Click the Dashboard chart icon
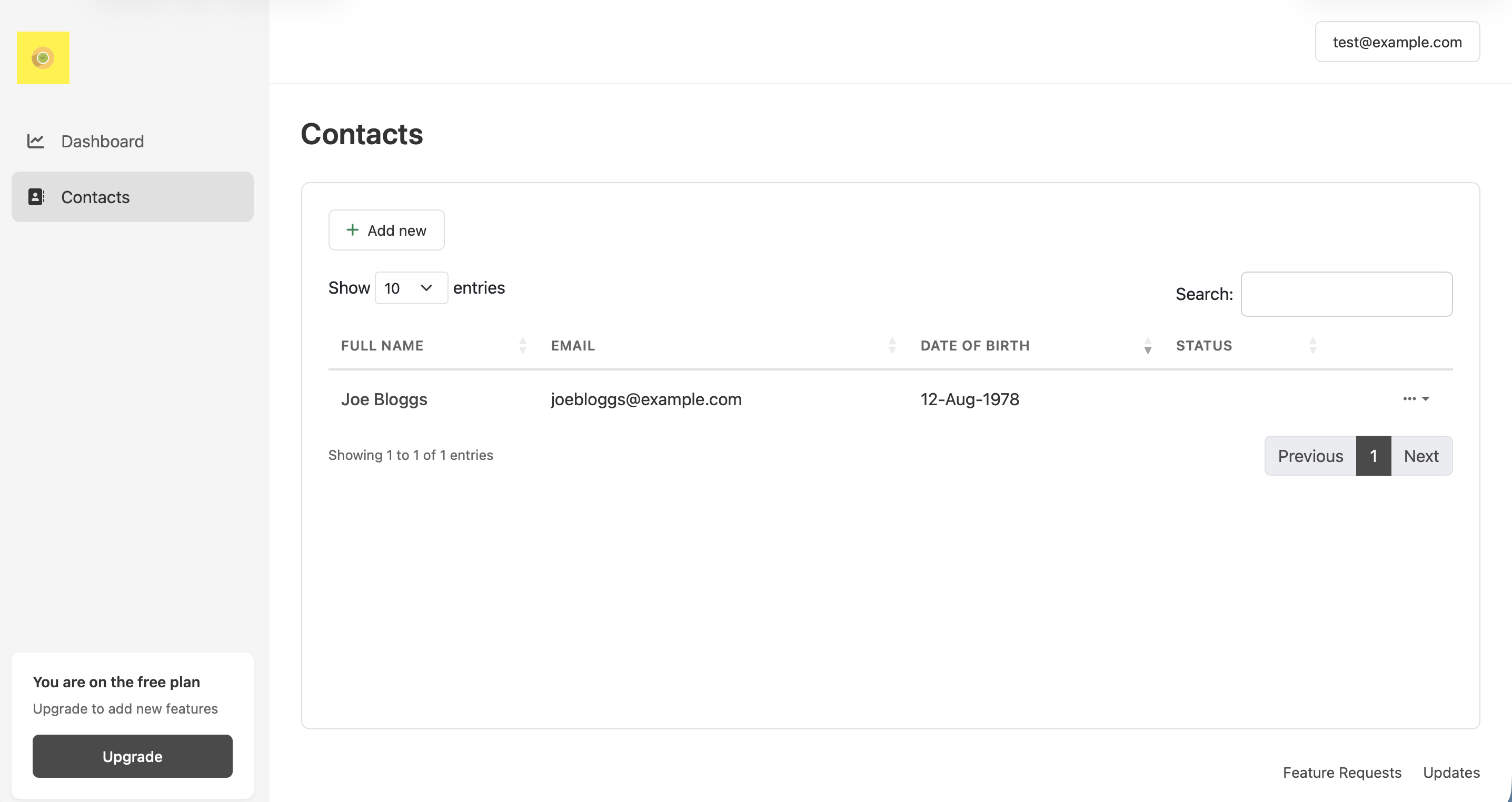 [36, 141]
